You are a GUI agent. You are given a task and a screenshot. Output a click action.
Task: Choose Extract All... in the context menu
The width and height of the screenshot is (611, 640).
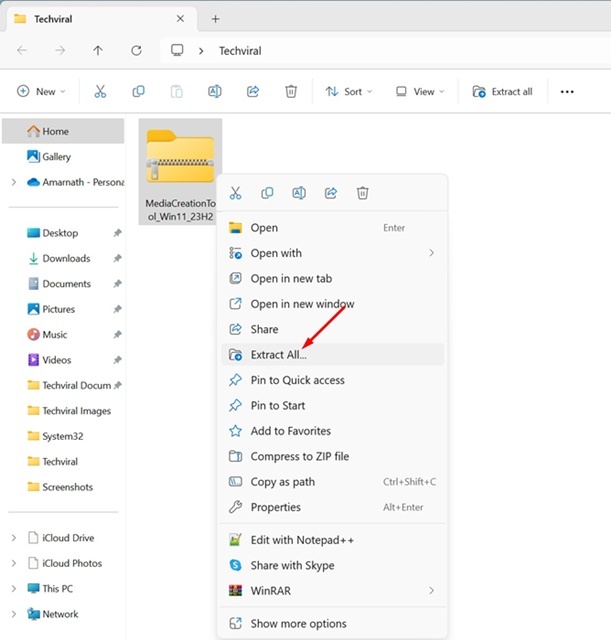coord(332,354)
